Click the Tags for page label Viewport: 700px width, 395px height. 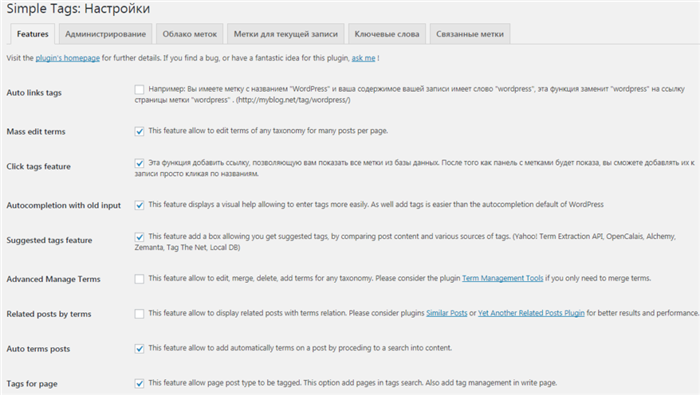(x=32, y=383)
